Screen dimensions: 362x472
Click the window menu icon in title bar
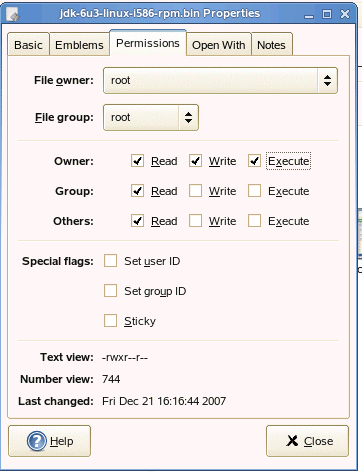pos(13,14)
